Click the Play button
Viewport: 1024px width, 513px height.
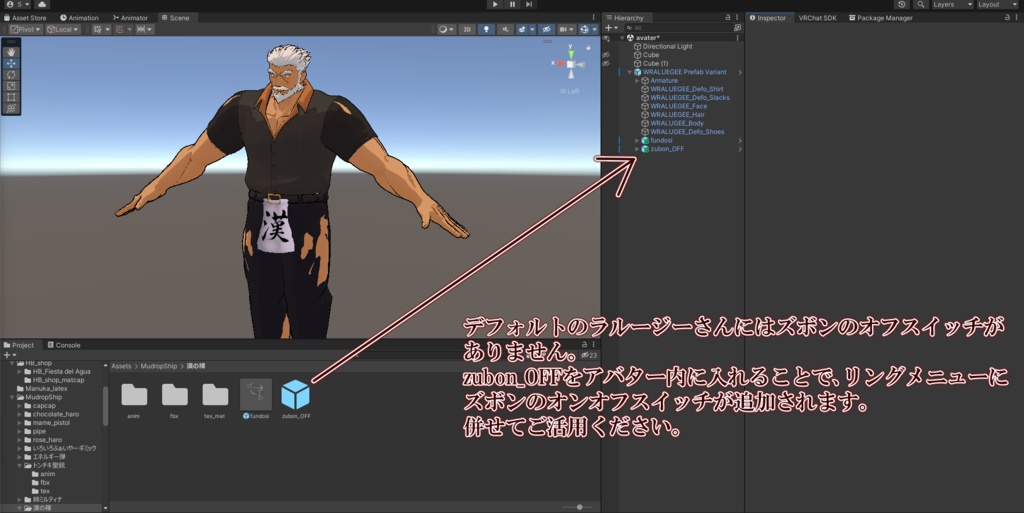pyautogui.click(x=495, y=5)
